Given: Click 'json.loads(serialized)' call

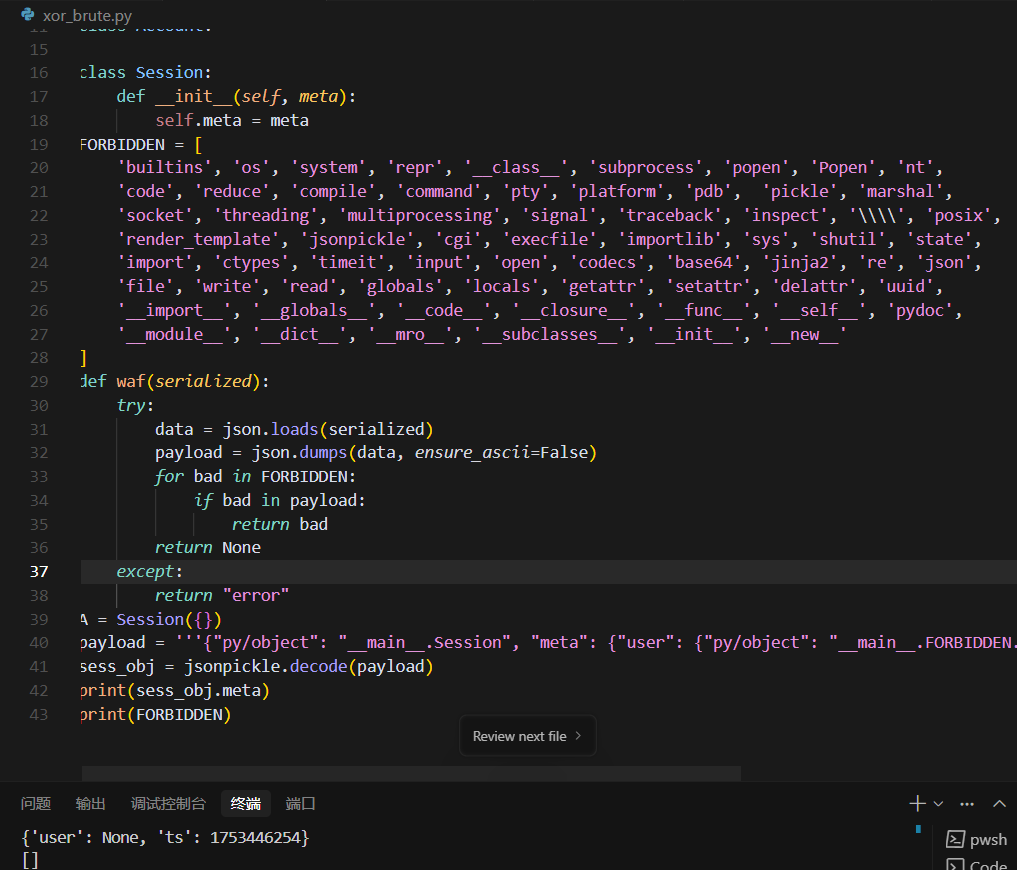Looking at the screenshot, I should click(328, 429).
